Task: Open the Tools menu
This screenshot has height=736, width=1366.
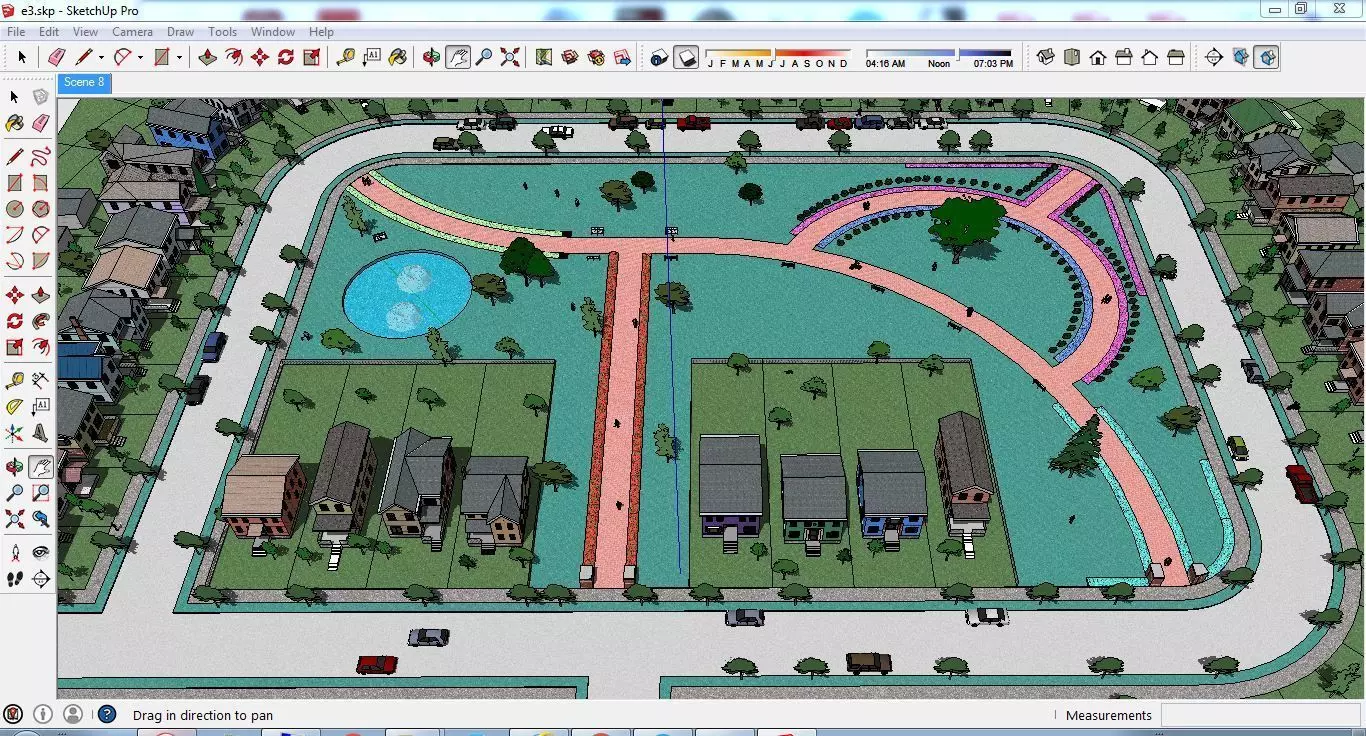Action: coord(222,32)
